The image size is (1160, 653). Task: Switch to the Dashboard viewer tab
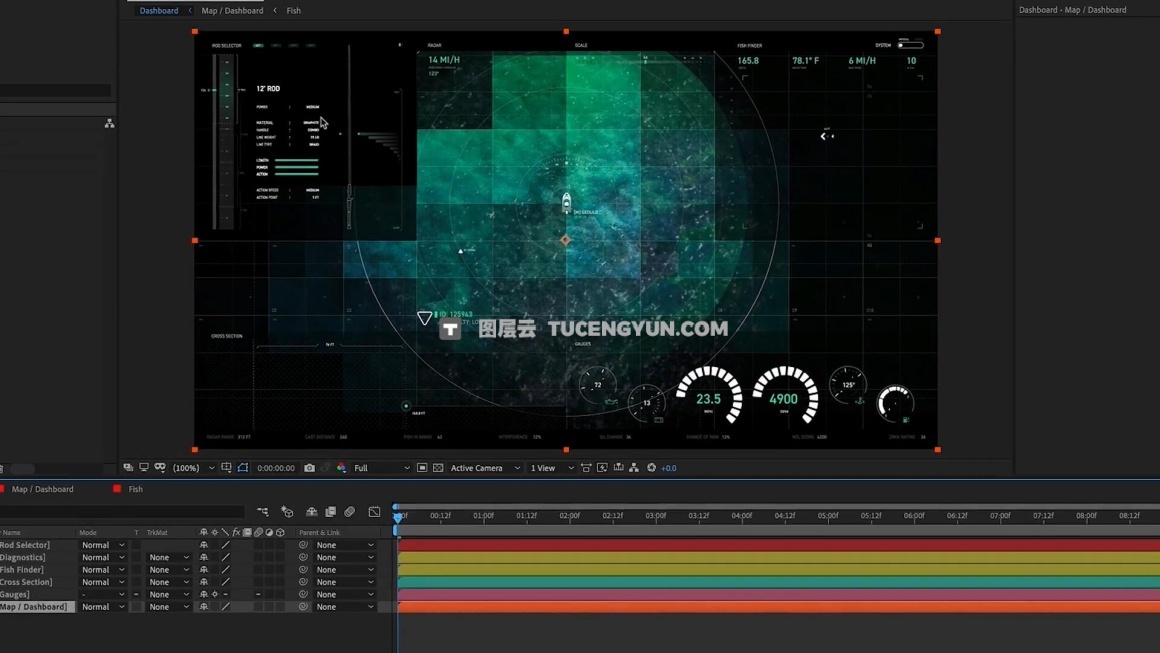159,10
